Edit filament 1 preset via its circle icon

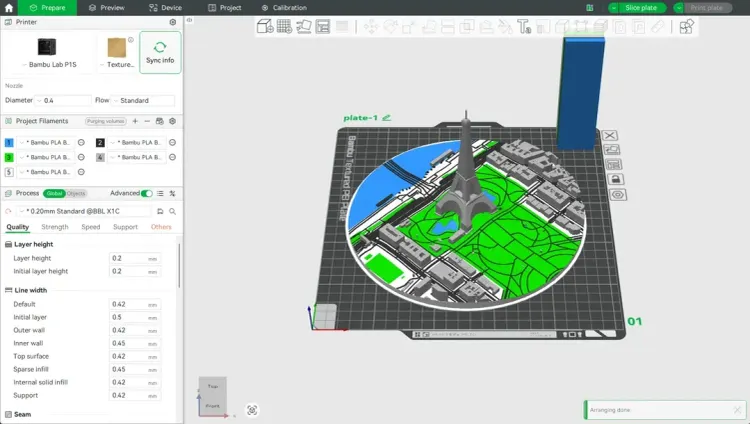81,142
